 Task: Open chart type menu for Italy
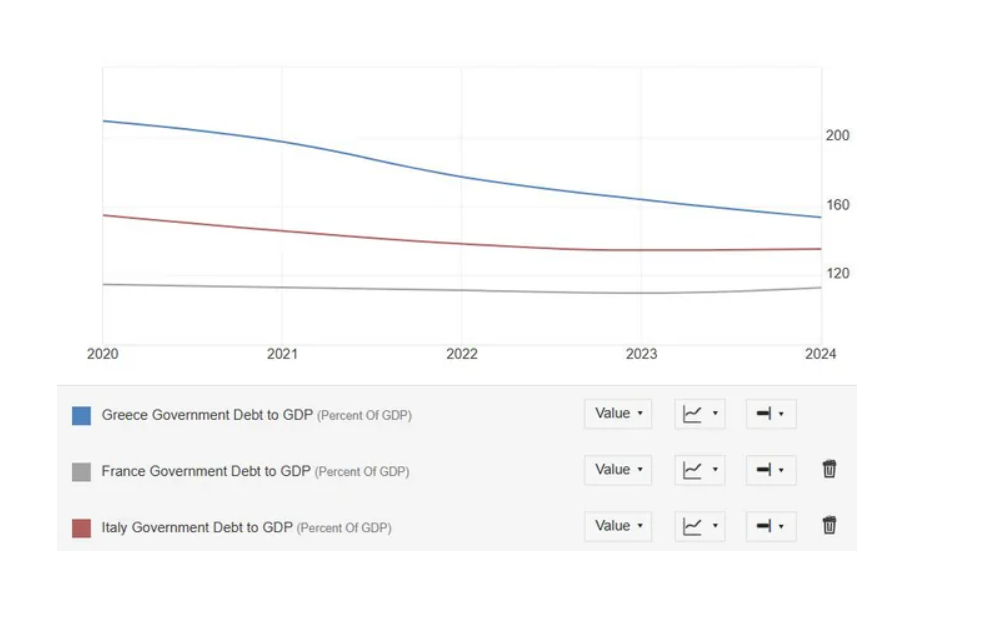point(700,525)
